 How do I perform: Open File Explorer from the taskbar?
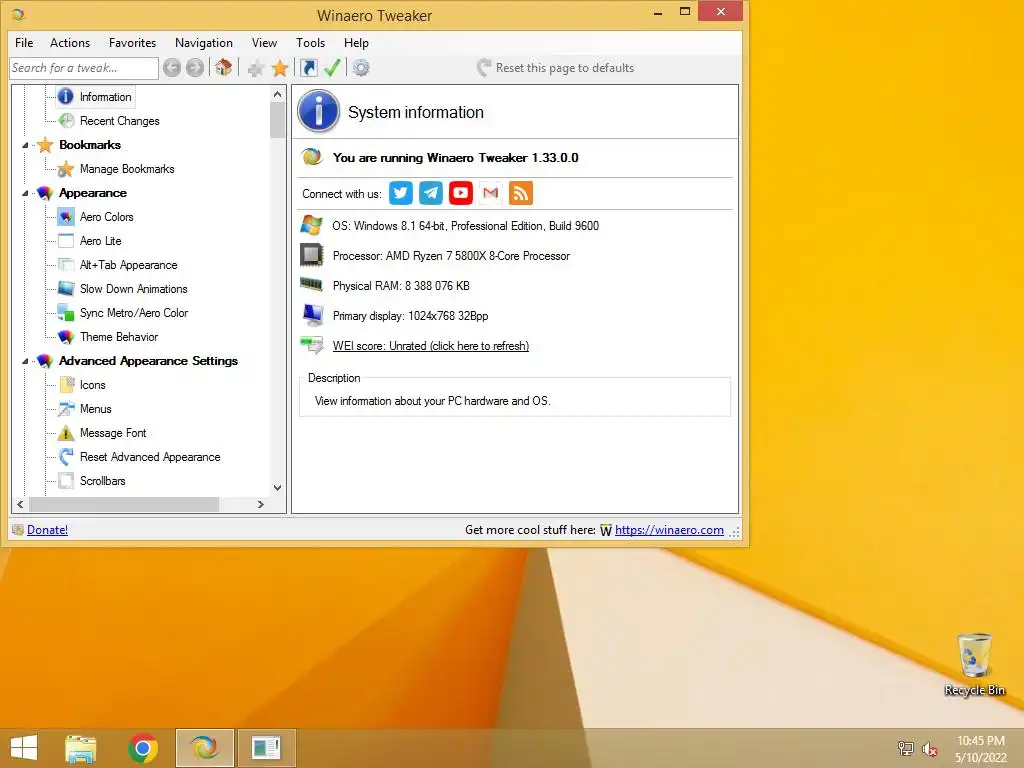[81, 748]
